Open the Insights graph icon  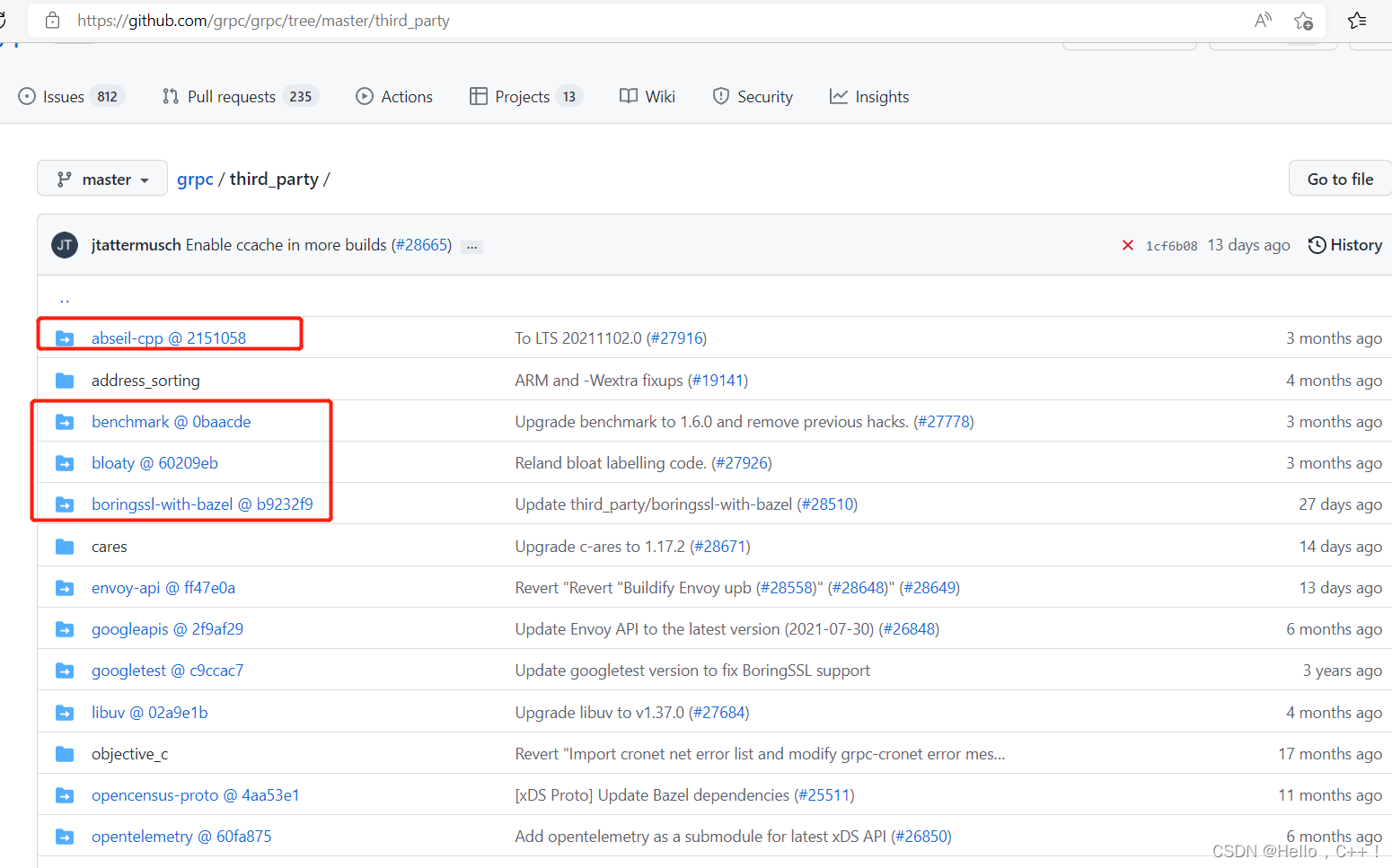coord(839,96)
